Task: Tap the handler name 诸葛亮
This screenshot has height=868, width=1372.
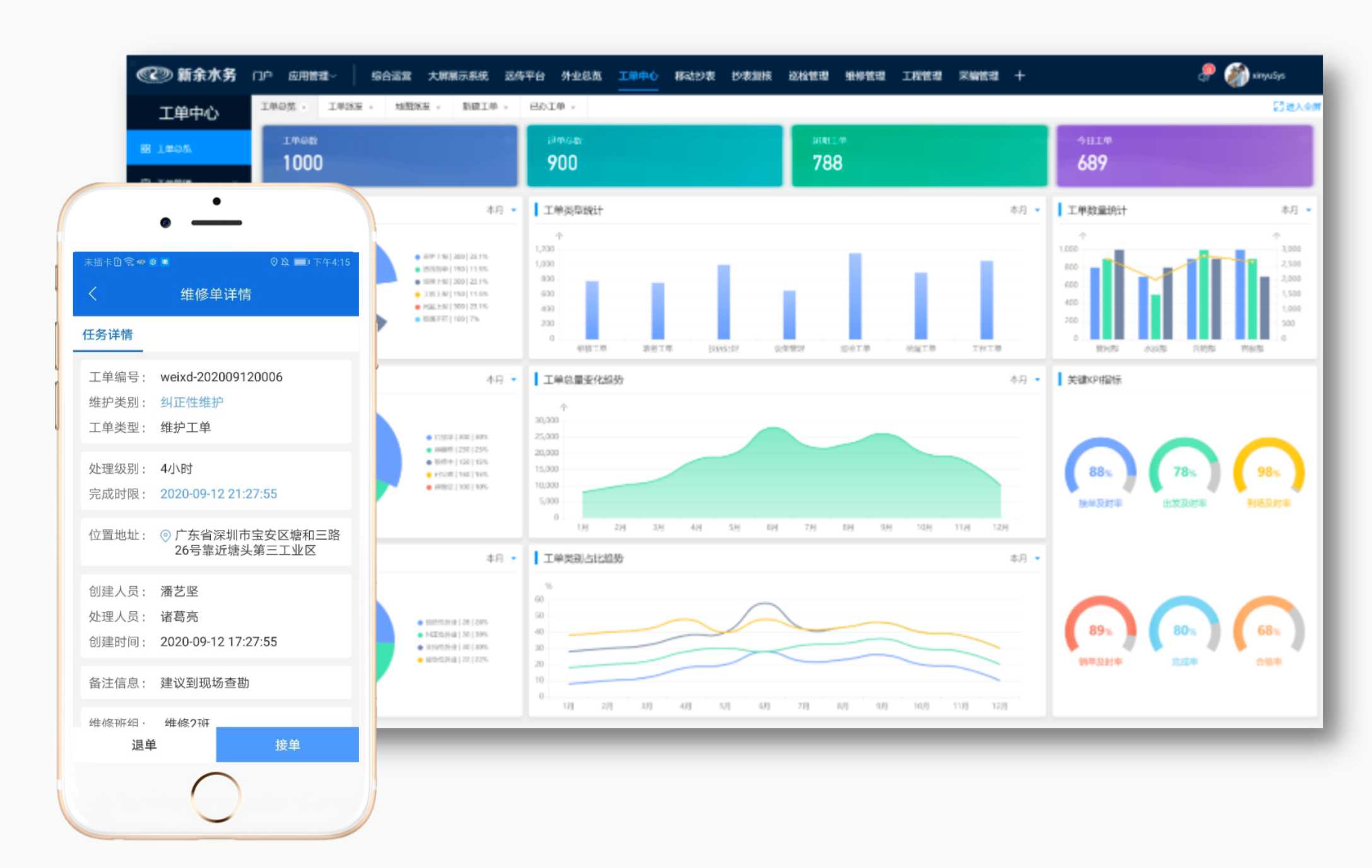Action: click(179, 617)
